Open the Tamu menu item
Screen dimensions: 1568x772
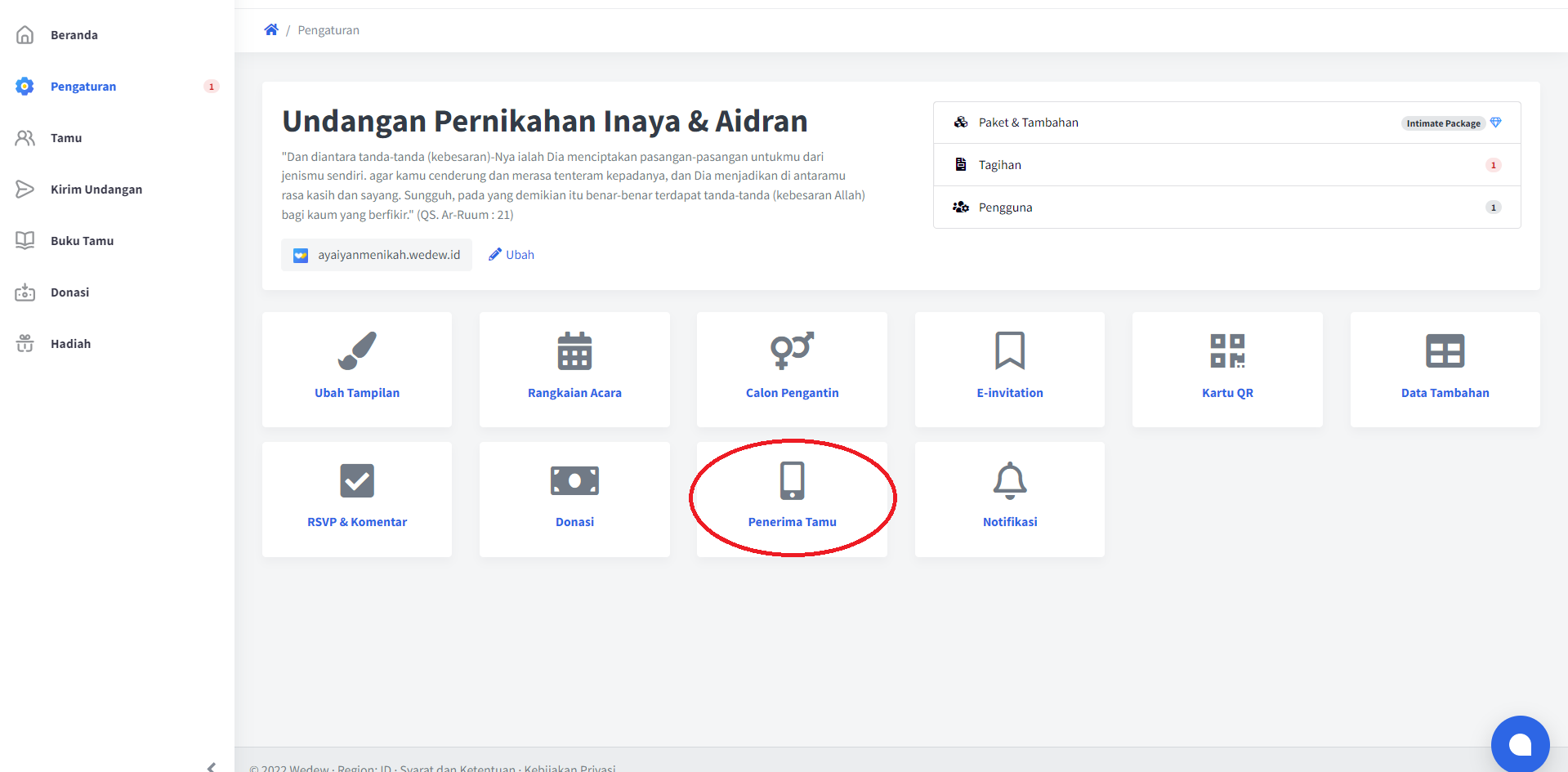[x=66, y=137]
